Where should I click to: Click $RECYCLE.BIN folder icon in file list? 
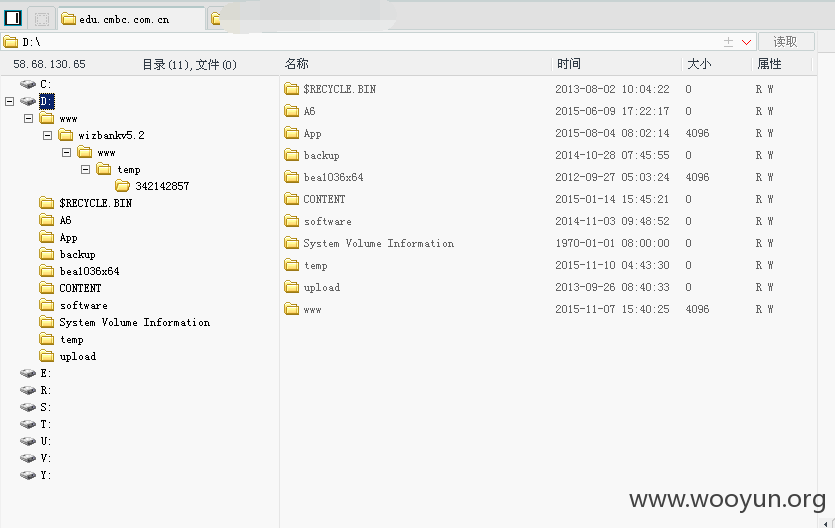click(291, 89)
